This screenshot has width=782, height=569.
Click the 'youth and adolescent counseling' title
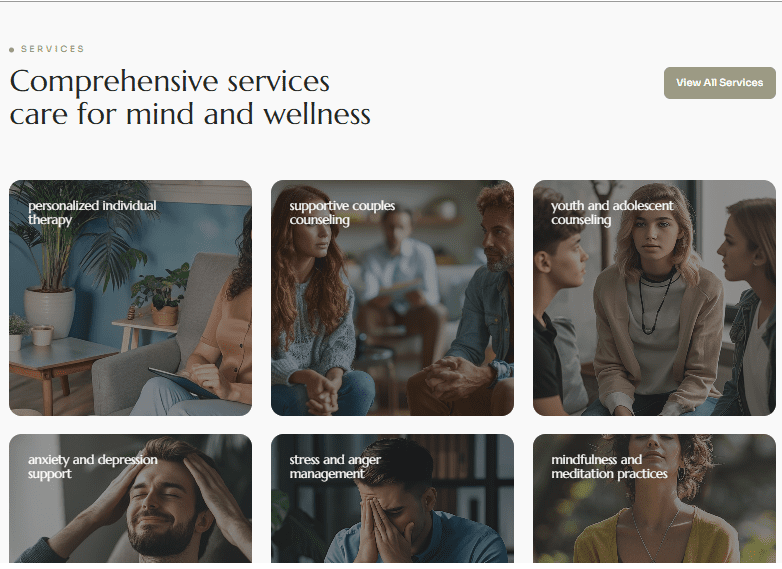click(x=612, y=212)
